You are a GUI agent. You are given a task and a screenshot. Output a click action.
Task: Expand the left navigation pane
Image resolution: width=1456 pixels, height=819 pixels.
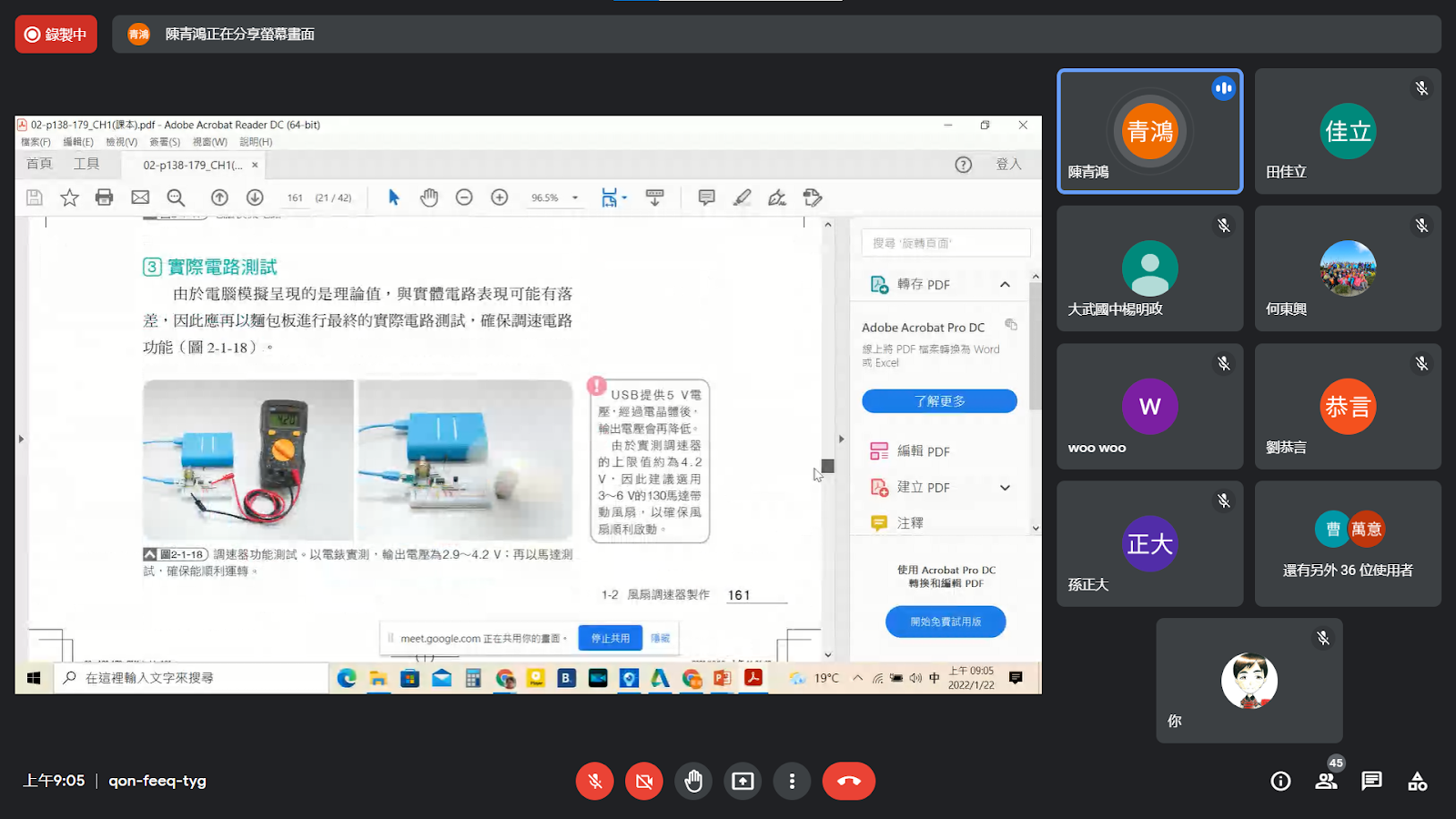pyautogui.click(x=21, y=439)
